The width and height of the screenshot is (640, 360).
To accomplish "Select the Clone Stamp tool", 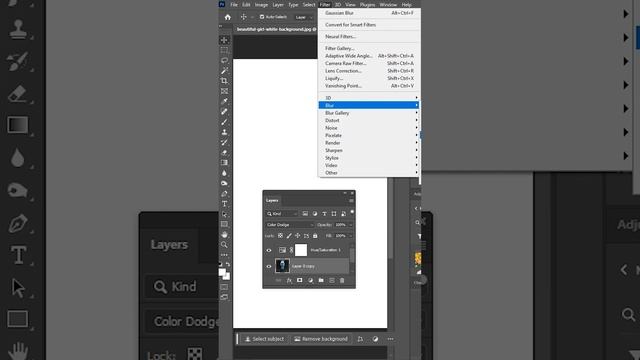I will pyautogui.click(x=224, y=132).
